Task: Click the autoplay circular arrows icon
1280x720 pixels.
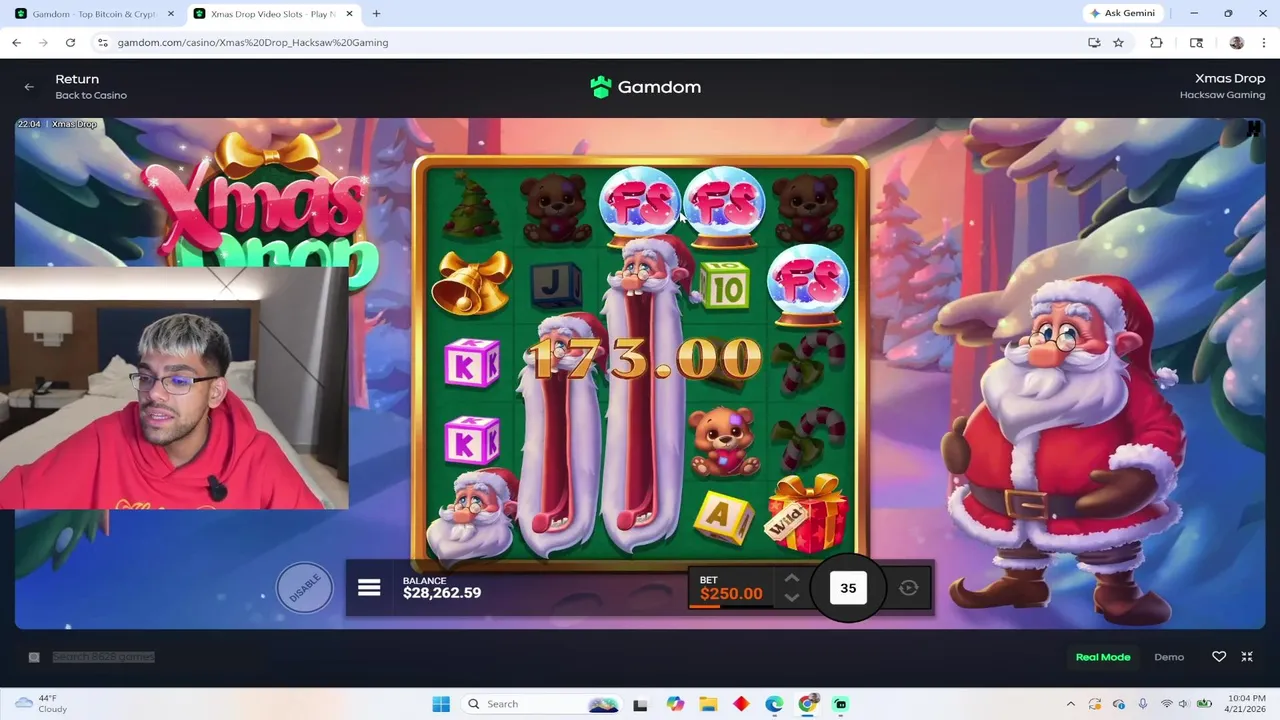Action: point(908,588)
